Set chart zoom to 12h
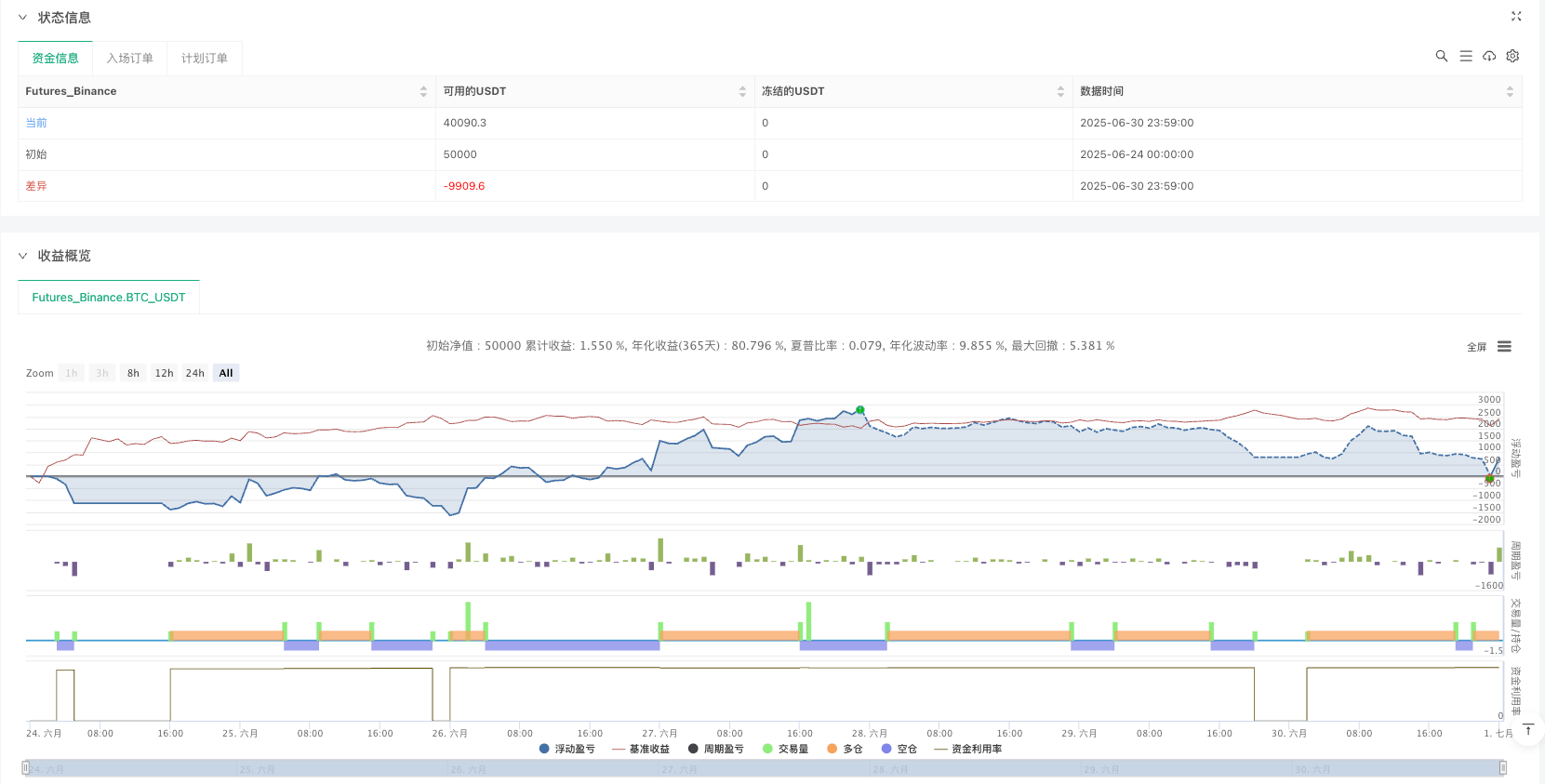Image resolution: width=1545 pixels, height=784 pixels. coord(164,373)
